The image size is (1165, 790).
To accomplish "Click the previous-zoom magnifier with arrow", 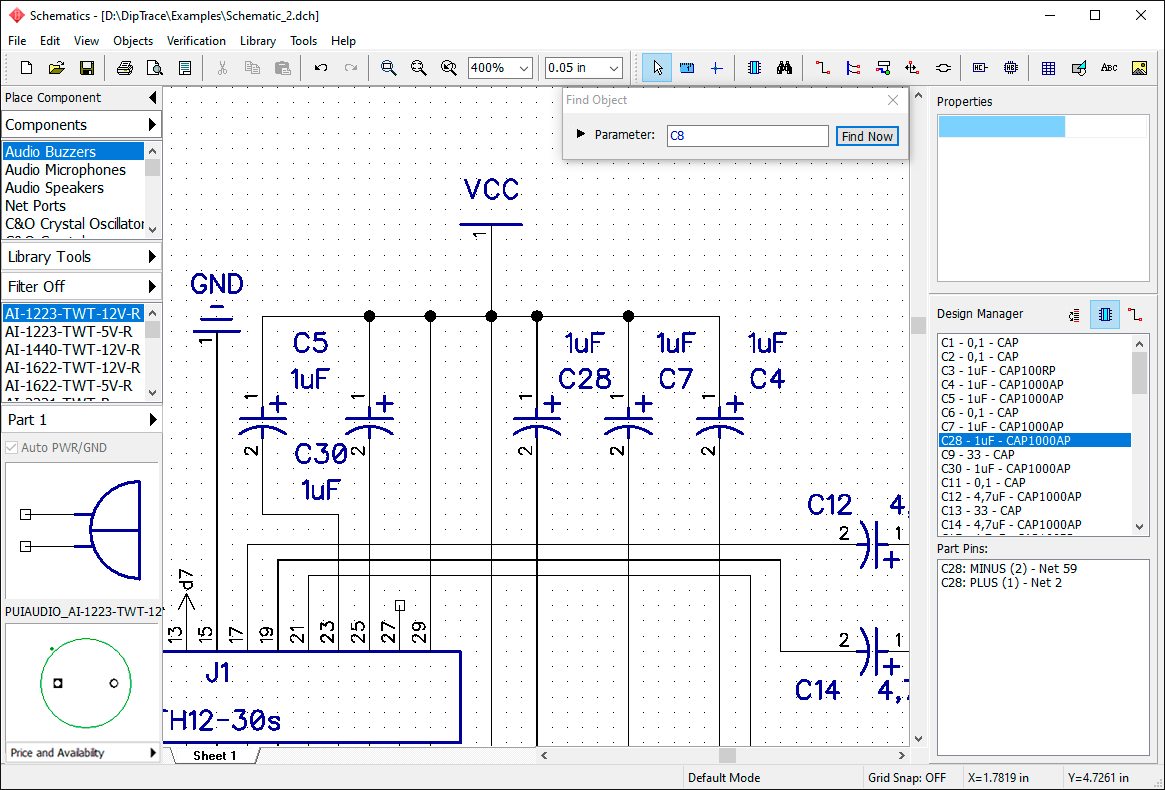I will tap(449, 68).
